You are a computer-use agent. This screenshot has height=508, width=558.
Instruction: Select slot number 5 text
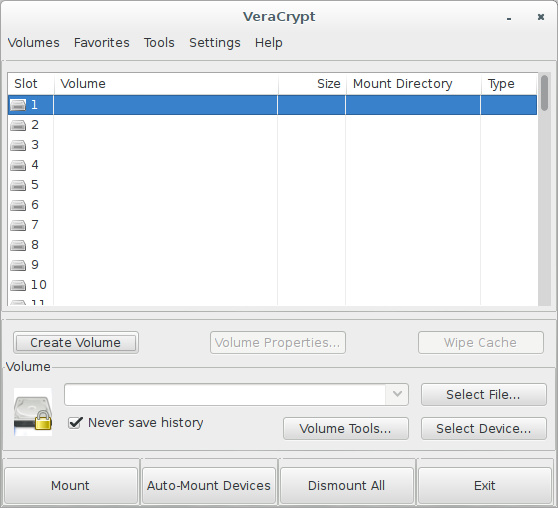(35, 184)
